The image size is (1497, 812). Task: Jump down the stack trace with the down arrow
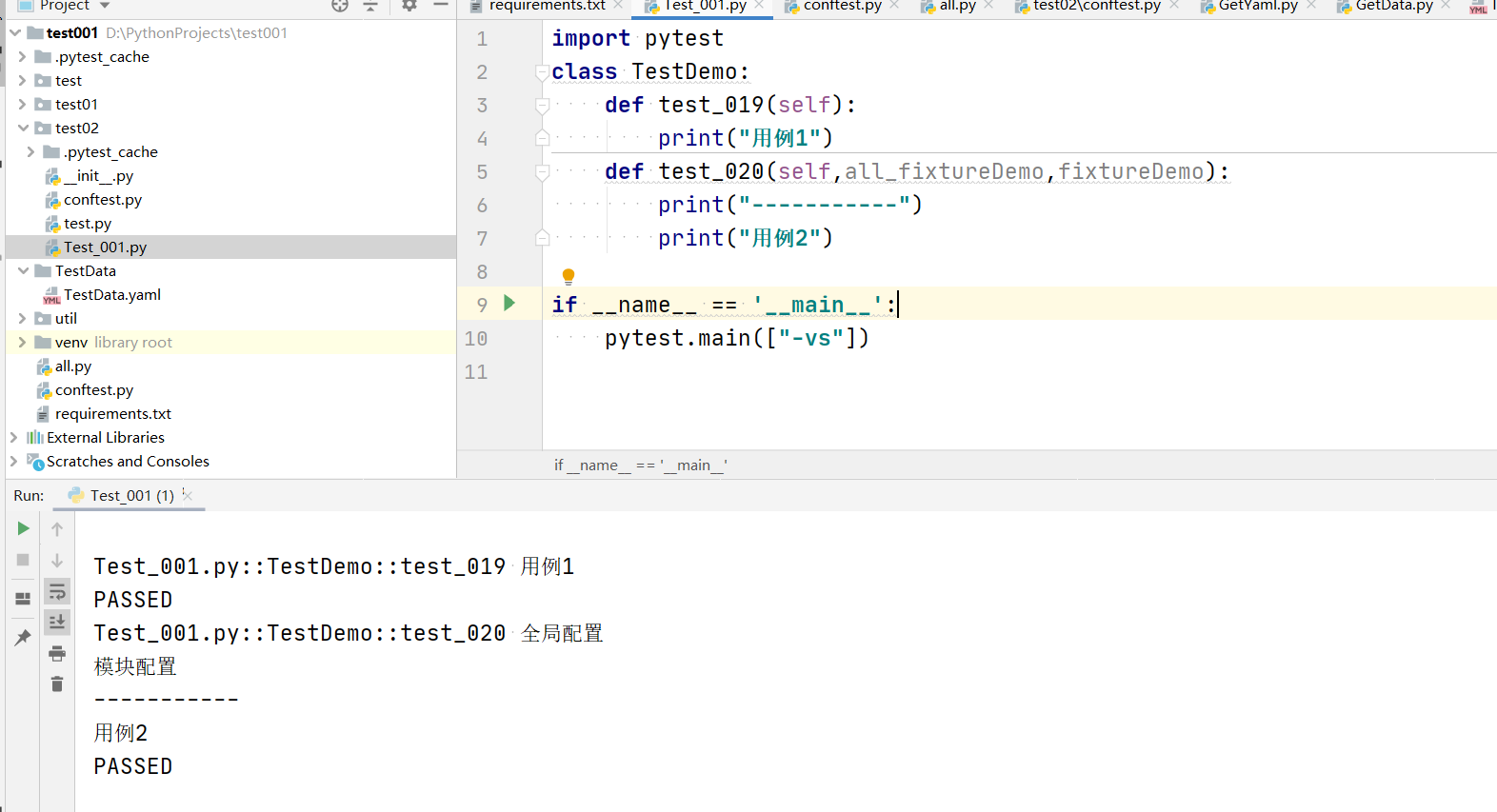coord(57,561)
